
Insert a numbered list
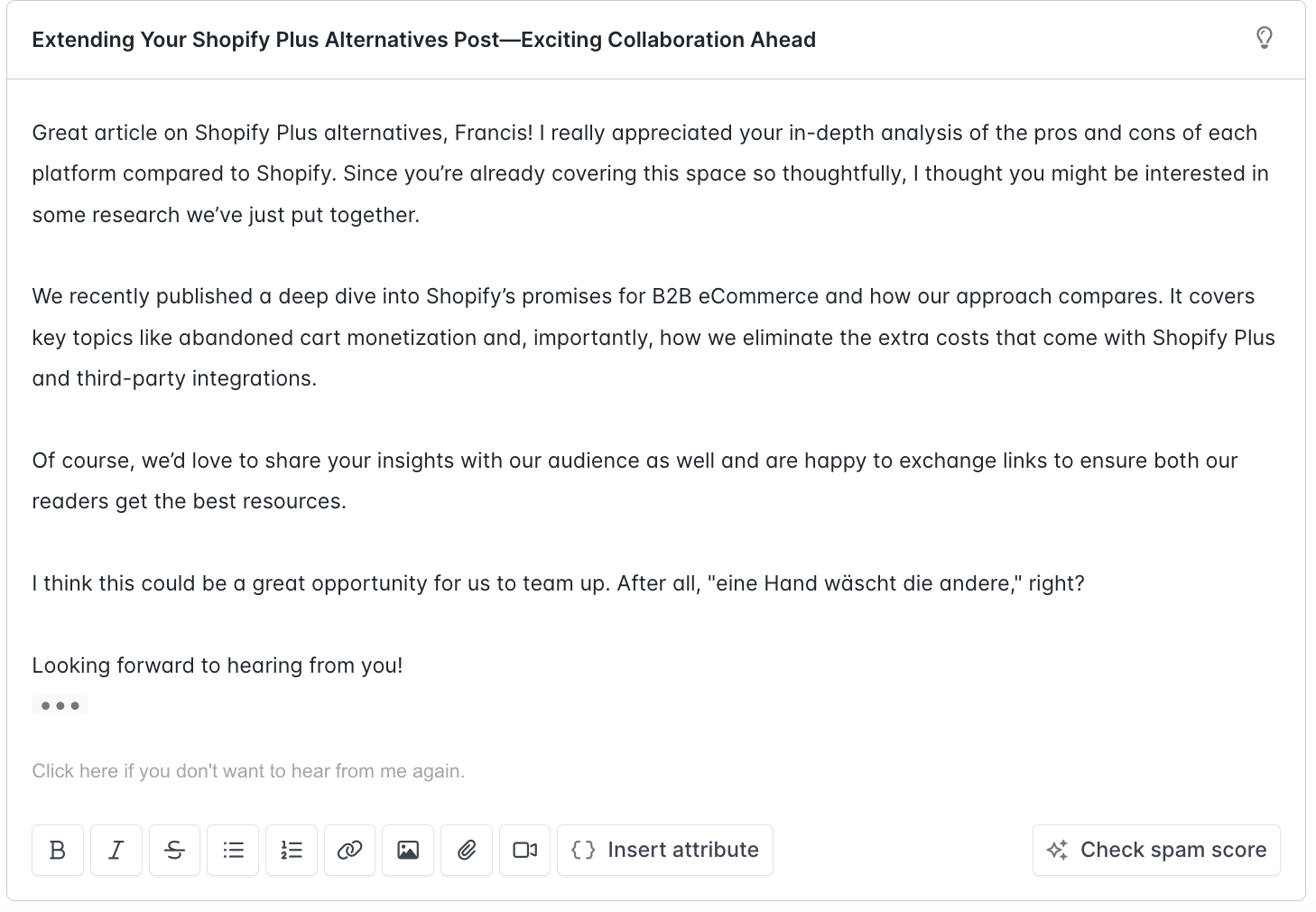(292, 850)
